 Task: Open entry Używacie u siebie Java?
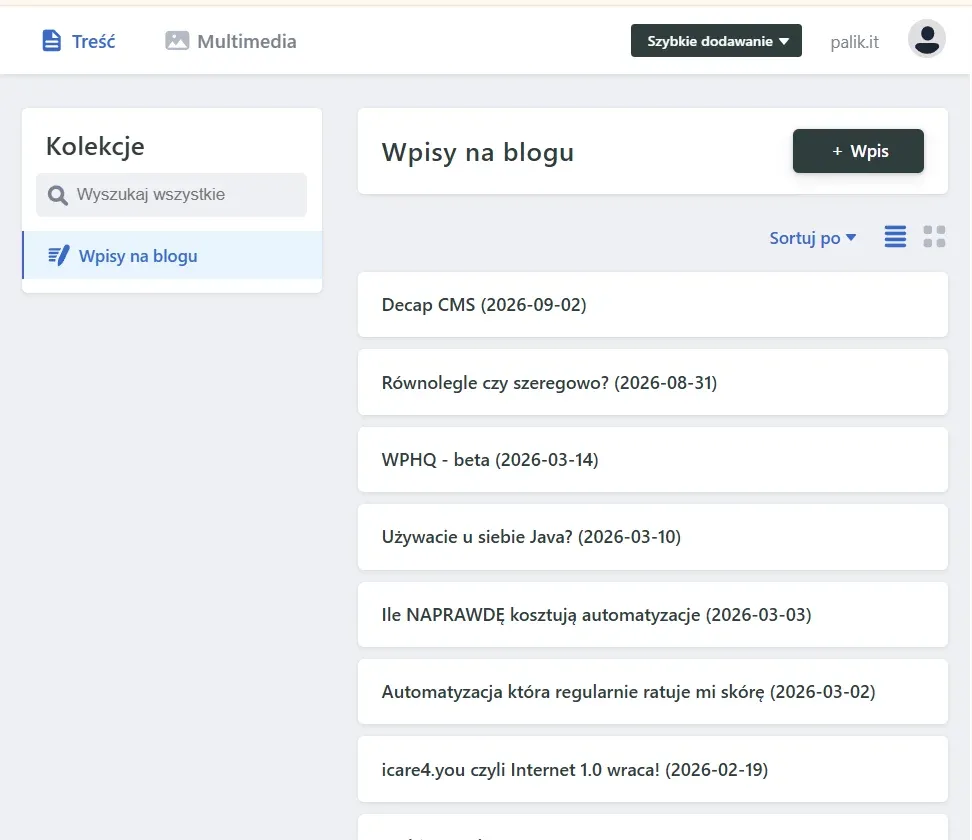653,537
